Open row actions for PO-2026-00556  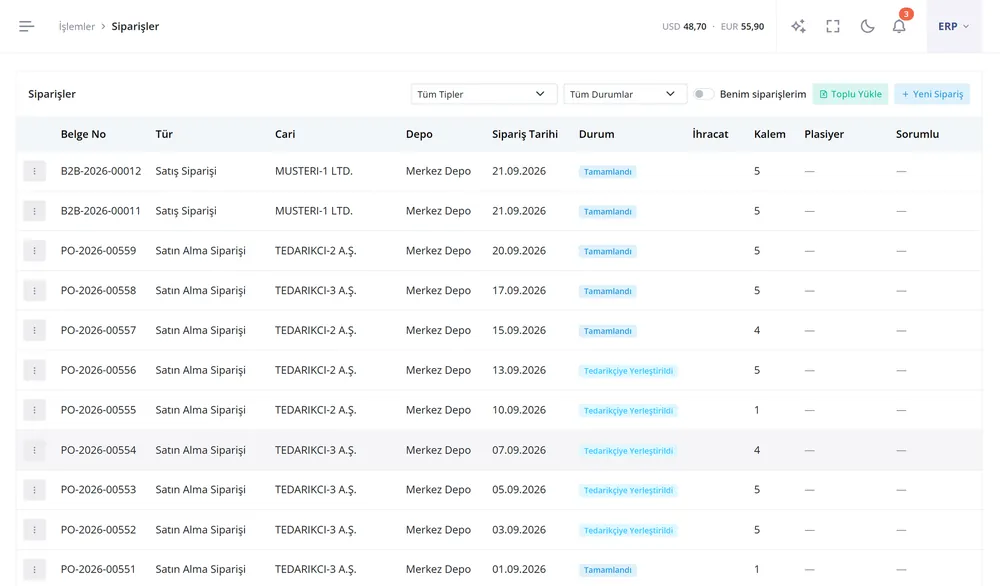(x=34, y=370)
